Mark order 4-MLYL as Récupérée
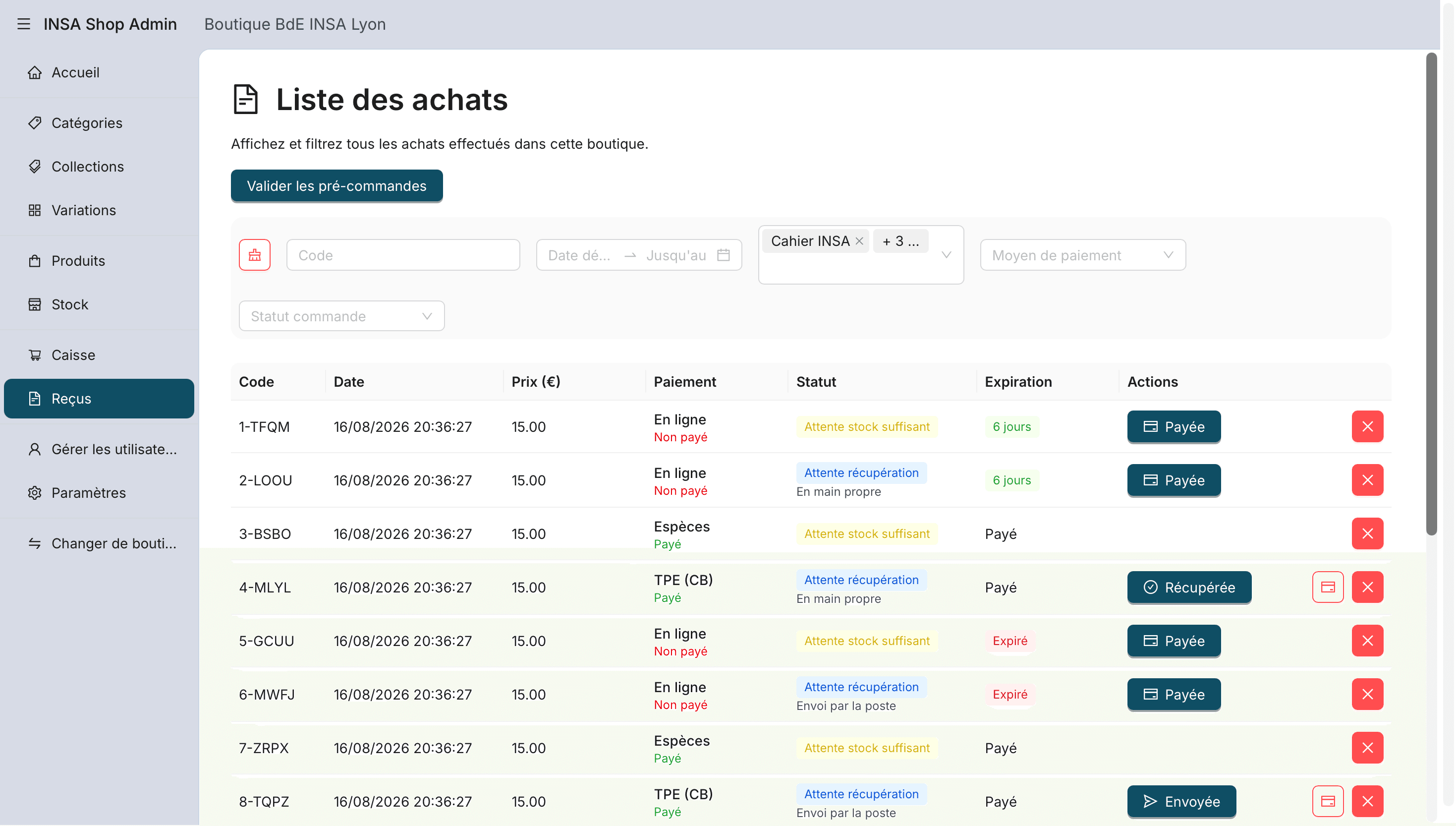The width and height of the screenshot is (1456, 826). (1189, 587)
